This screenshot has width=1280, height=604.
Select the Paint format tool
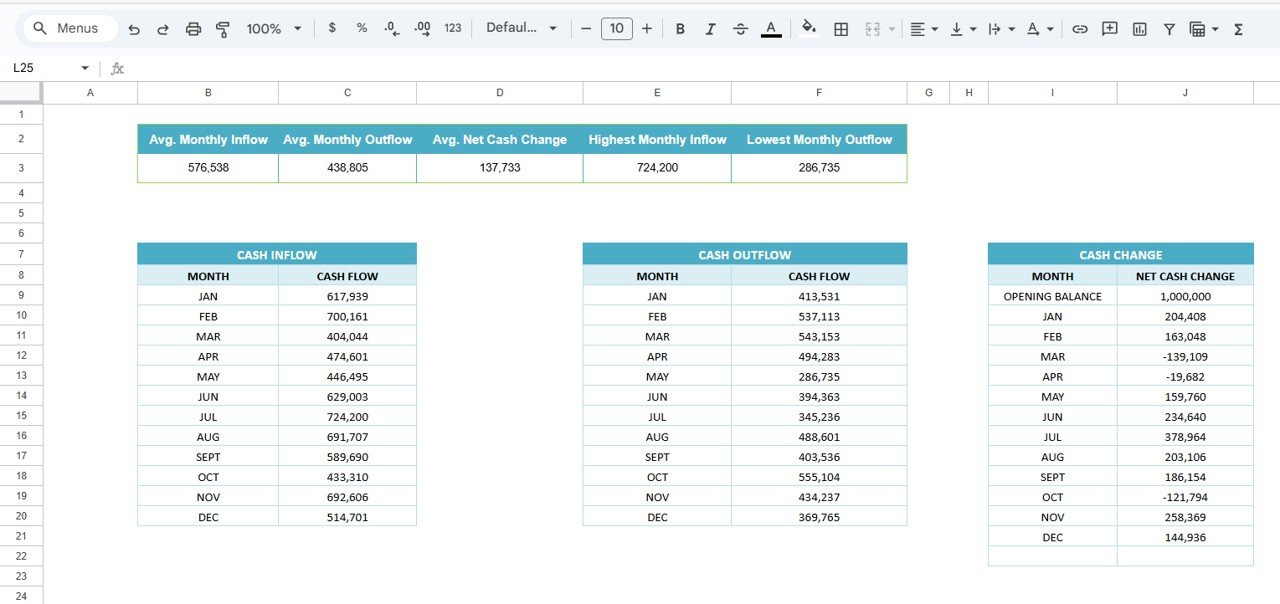222,29
